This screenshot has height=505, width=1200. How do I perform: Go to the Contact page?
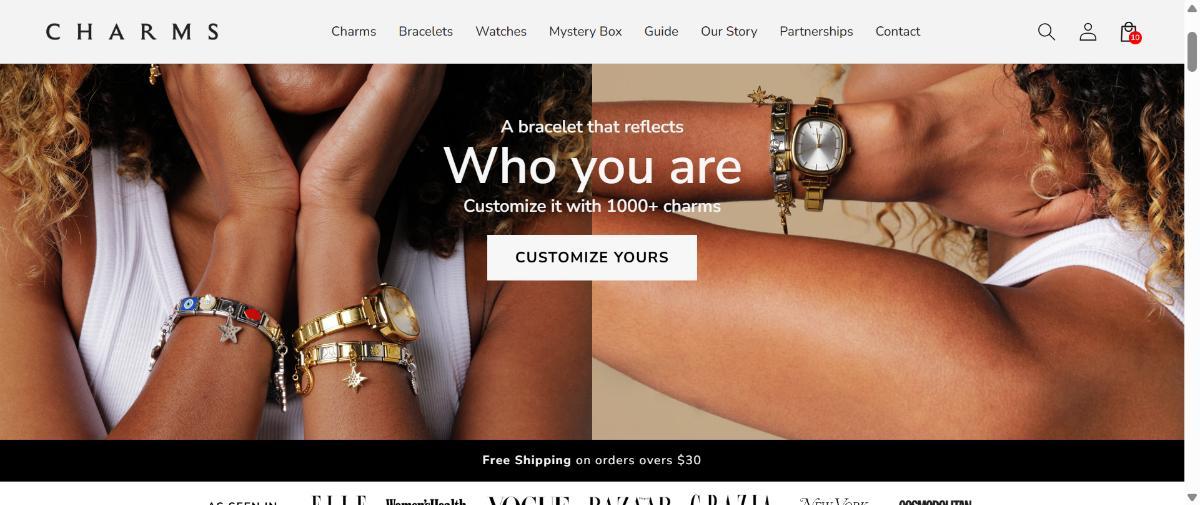click(x=898, y=32)
